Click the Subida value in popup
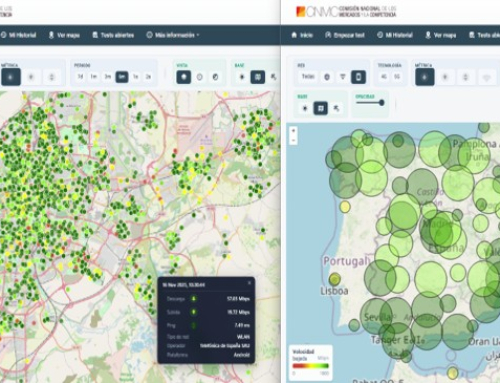 (x=238, y=312)
